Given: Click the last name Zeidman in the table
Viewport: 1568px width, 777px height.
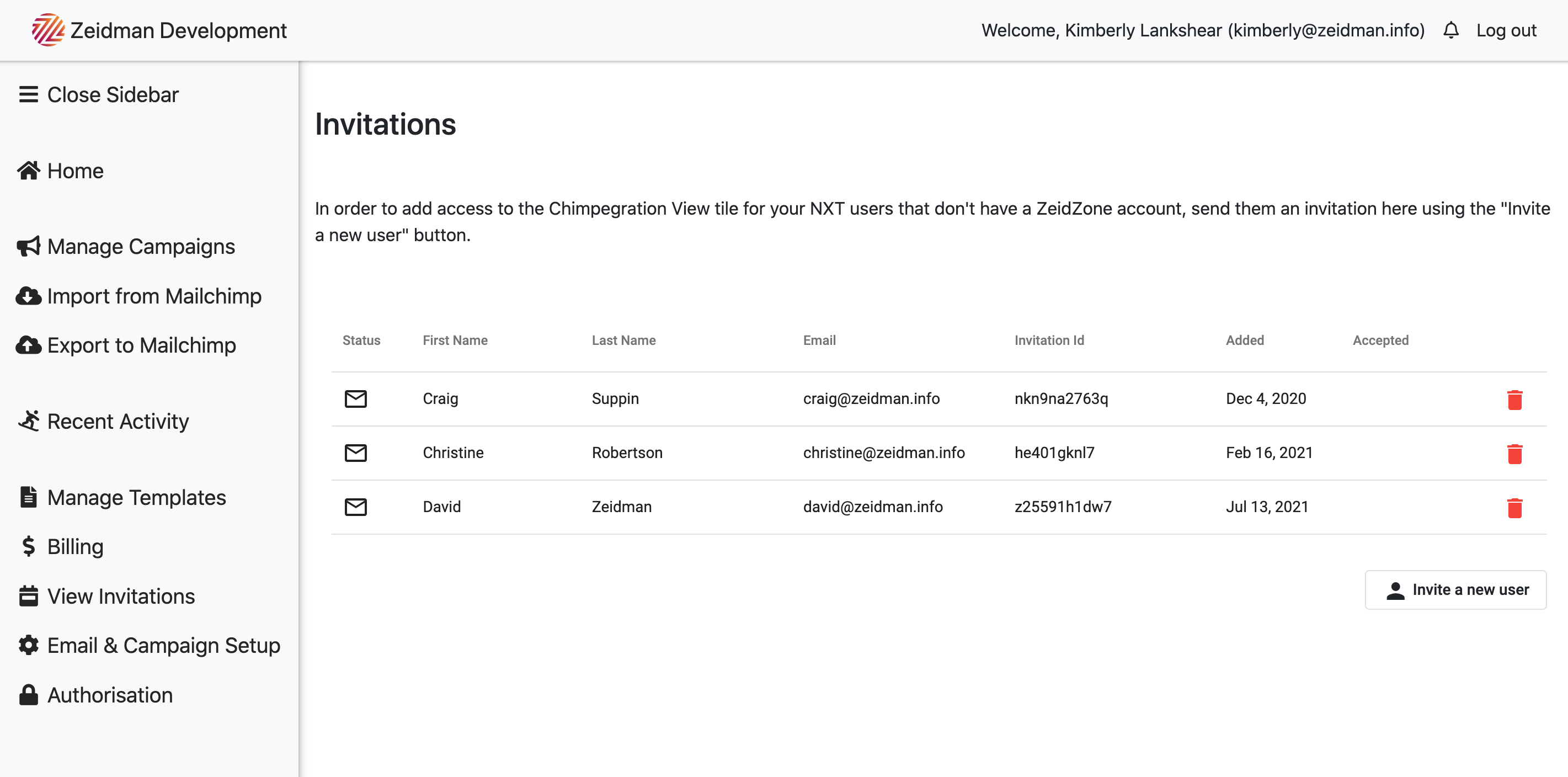Looking at the screenshot, I should (x=621, y=507).
